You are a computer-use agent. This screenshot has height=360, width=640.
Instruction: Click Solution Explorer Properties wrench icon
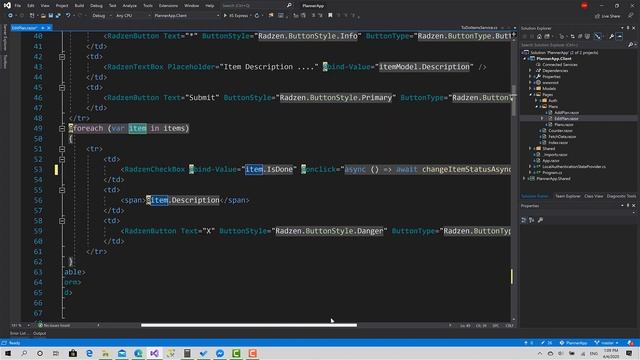click(x=611, y=37)
